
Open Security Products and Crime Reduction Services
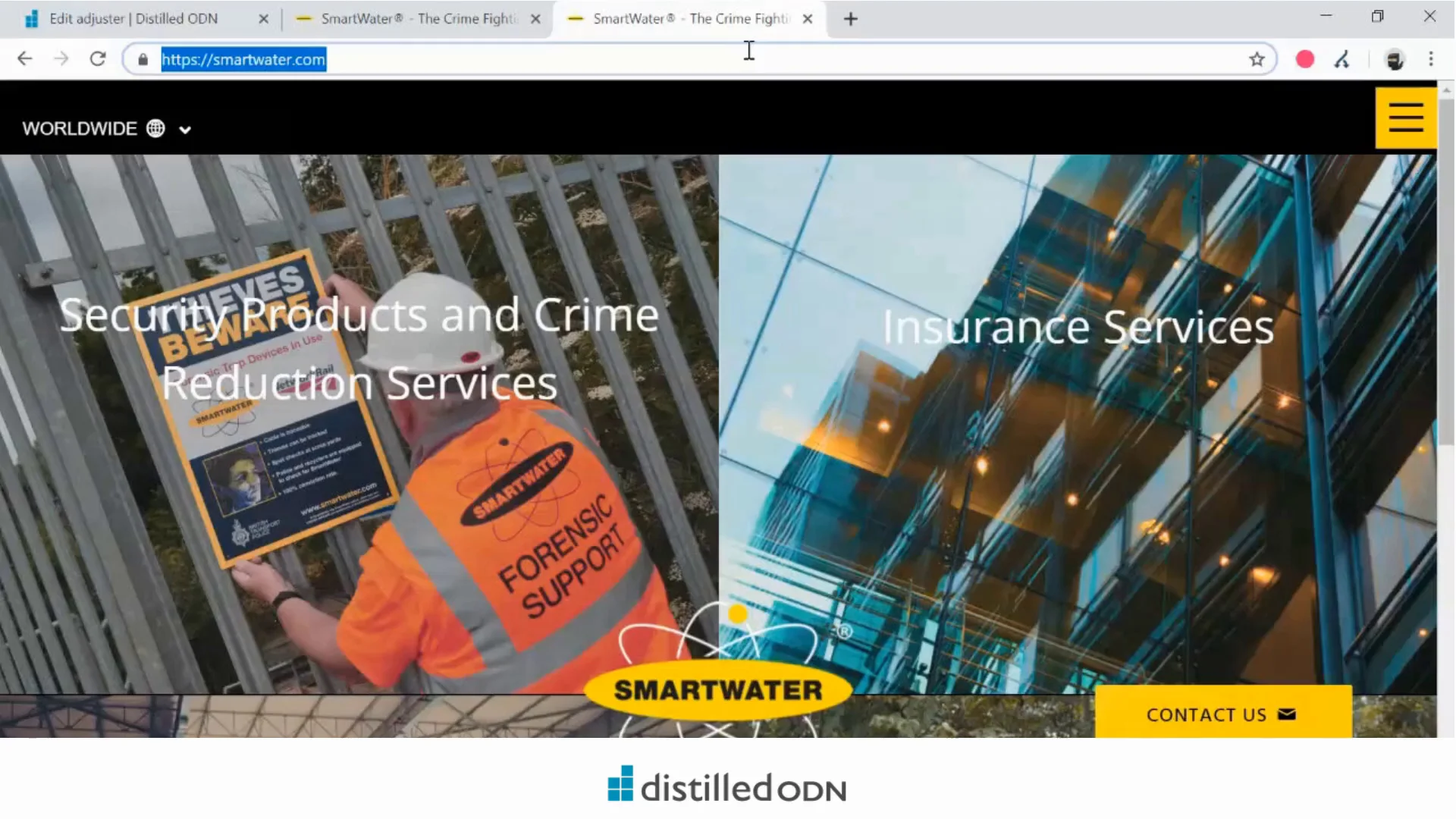click(359, 349)
